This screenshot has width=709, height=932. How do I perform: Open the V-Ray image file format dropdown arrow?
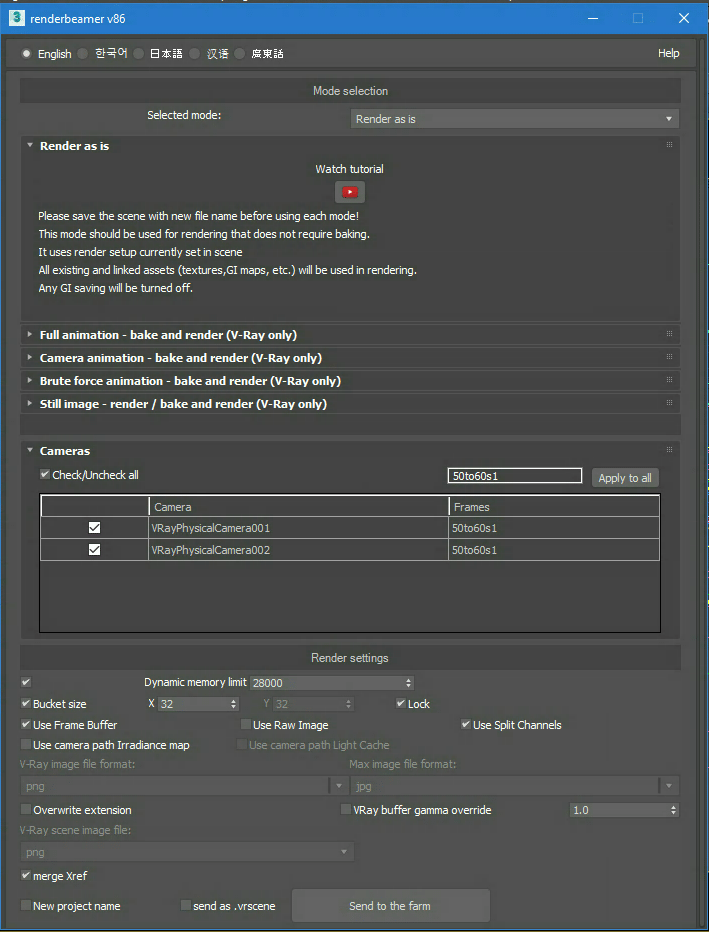coord(339,786)
